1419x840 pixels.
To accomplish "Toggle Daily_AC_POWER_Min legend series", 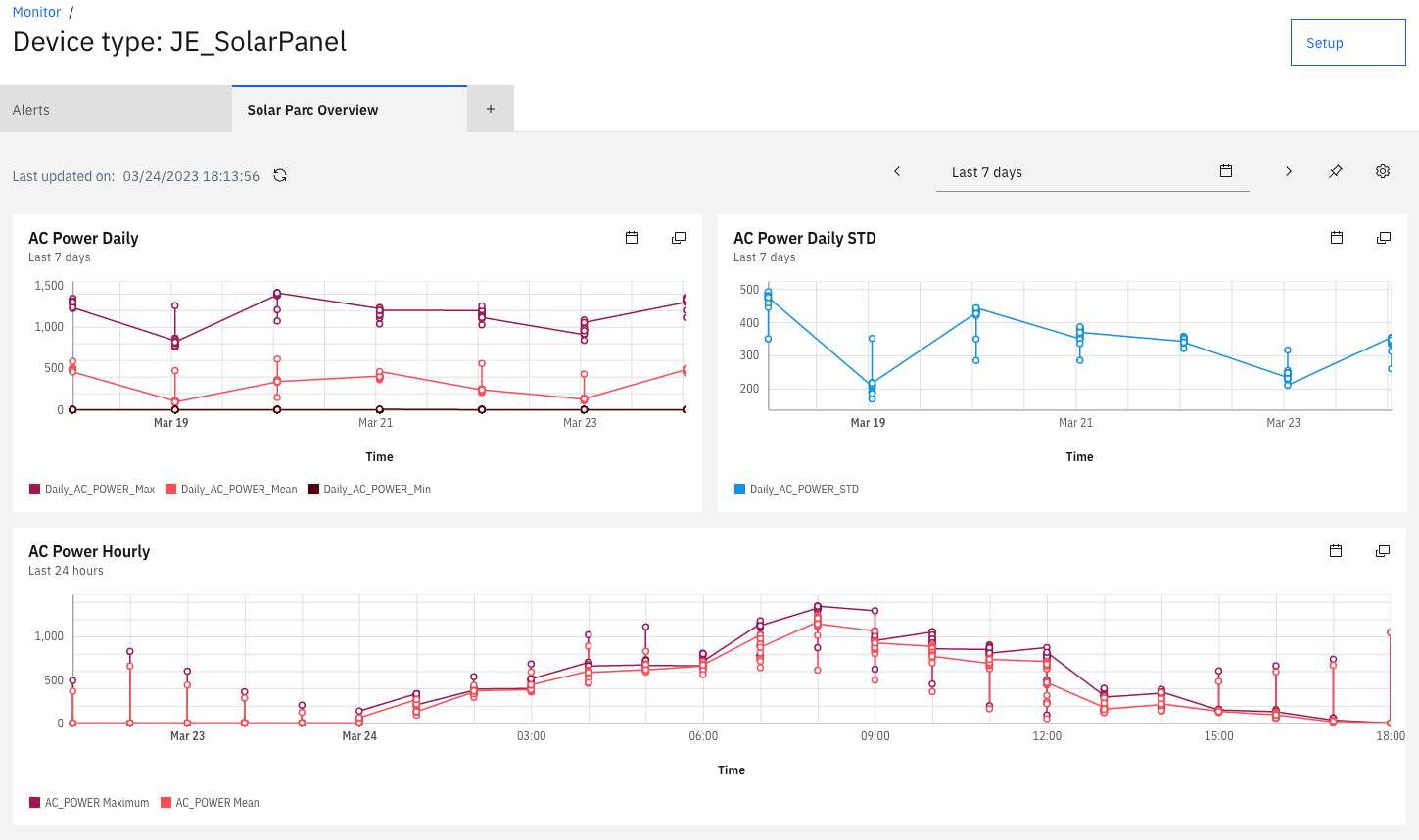I will 370,490.
